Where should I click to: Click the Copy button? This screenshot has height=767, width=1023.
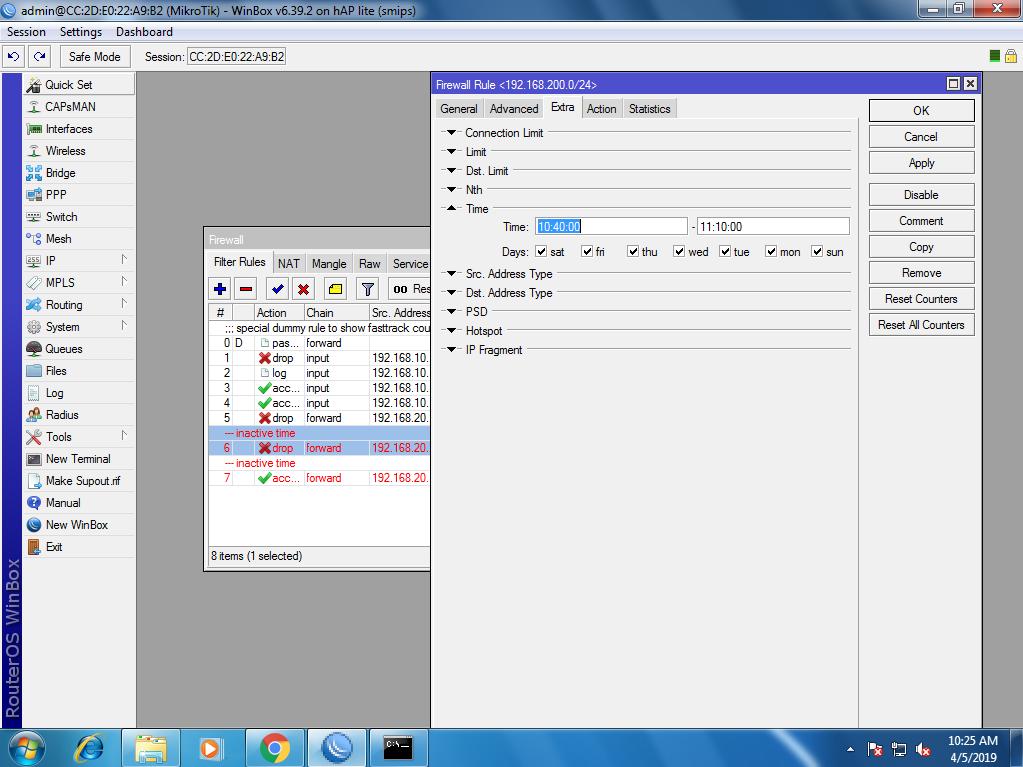pos(921,247)
